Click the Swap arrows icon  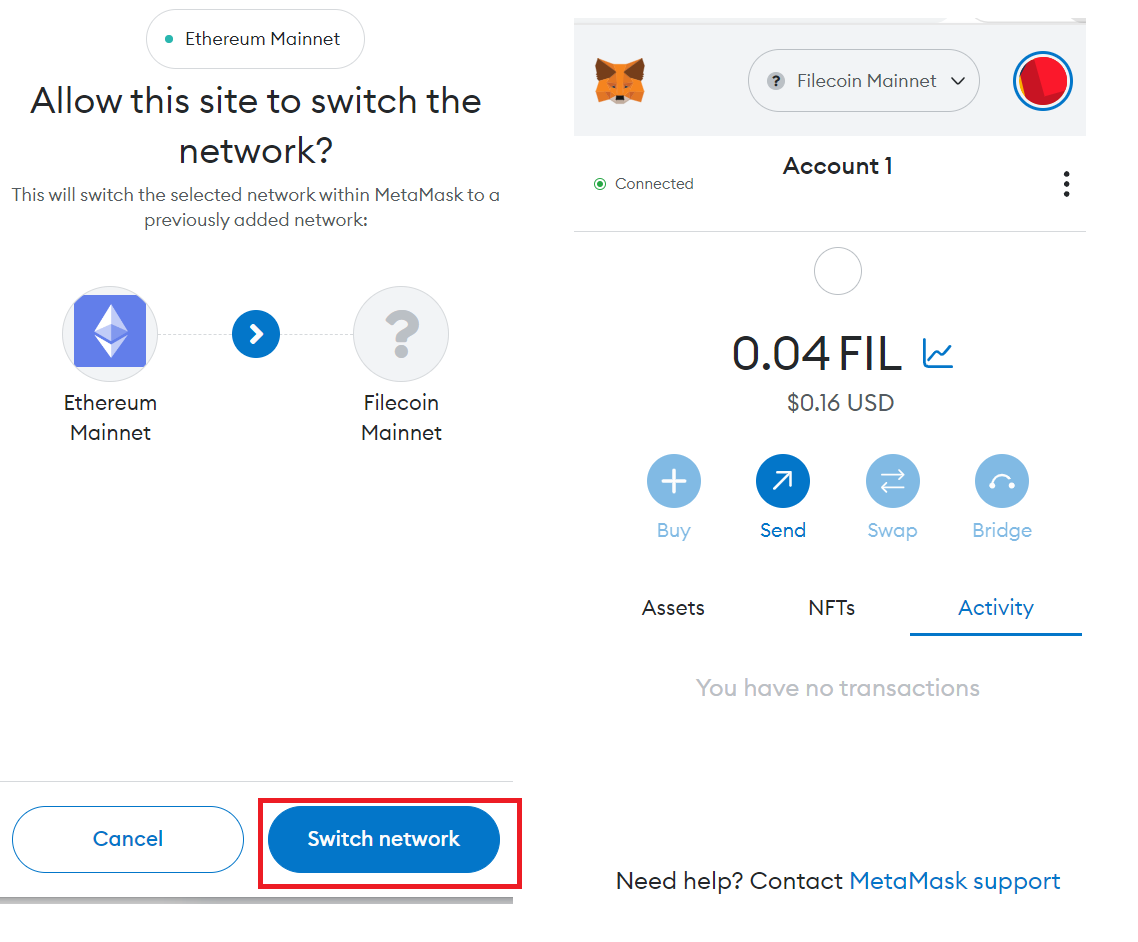892,482
